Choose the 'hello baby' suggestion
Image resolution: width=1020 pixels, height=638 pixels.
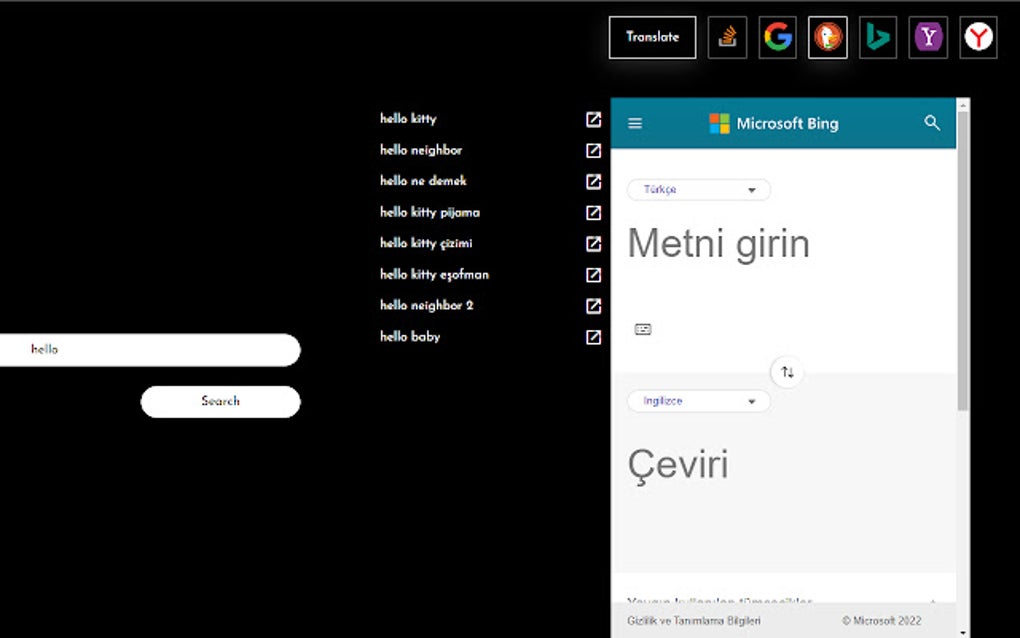410,336
